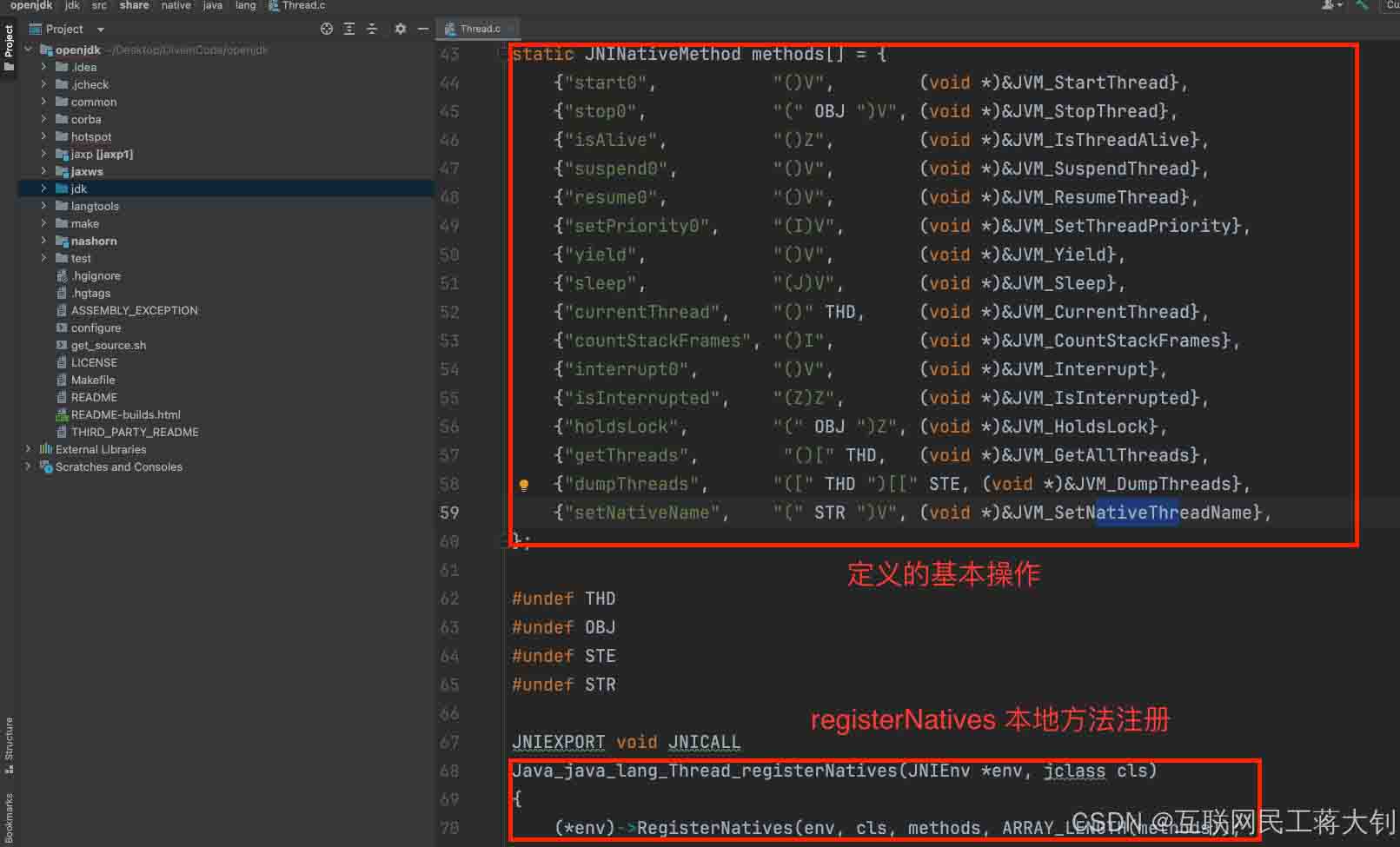1400x847 pixels.
Task: Select THIRD_PARTY_README file
Action: [x=135, y=432]
